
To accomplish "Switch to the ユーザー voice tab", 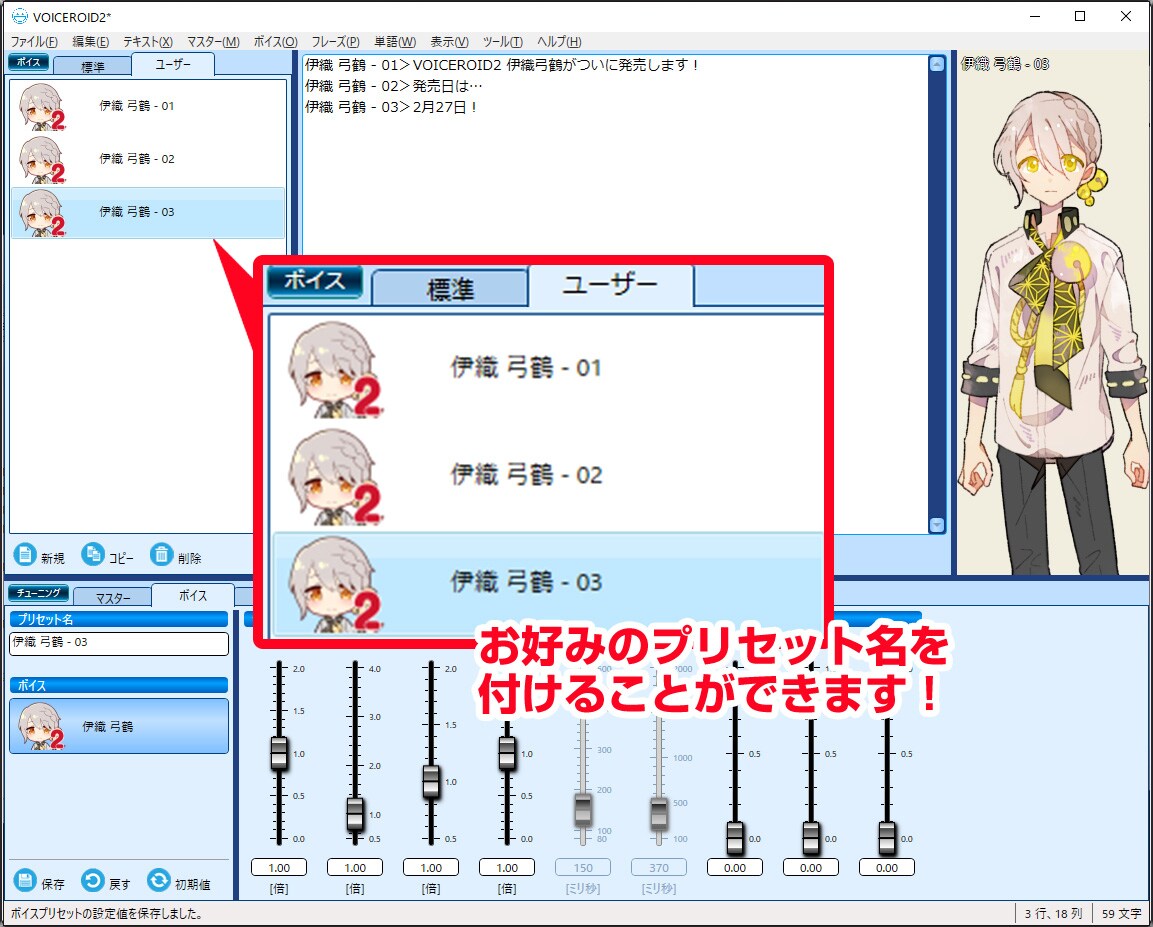I will tap(173, 65).
